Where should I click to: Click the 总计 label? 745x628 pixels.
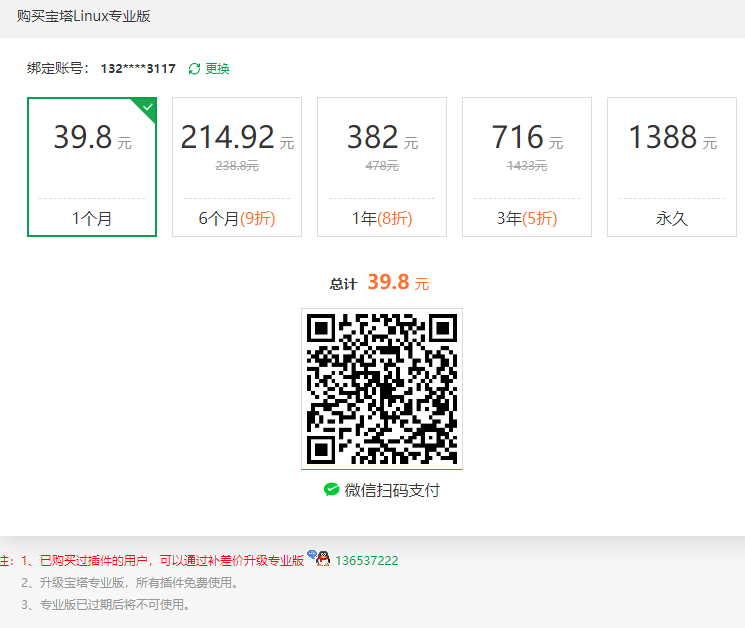(343, 284)
